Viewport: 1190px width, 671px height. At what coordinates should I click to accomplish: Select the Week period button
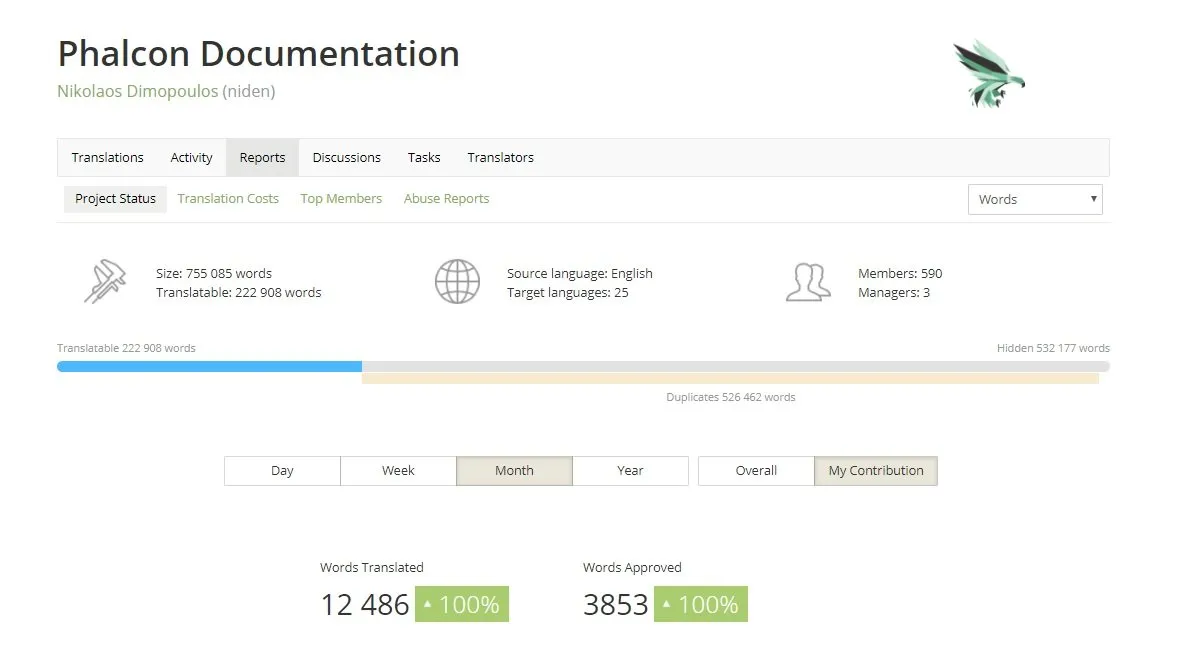click(398, 471)
